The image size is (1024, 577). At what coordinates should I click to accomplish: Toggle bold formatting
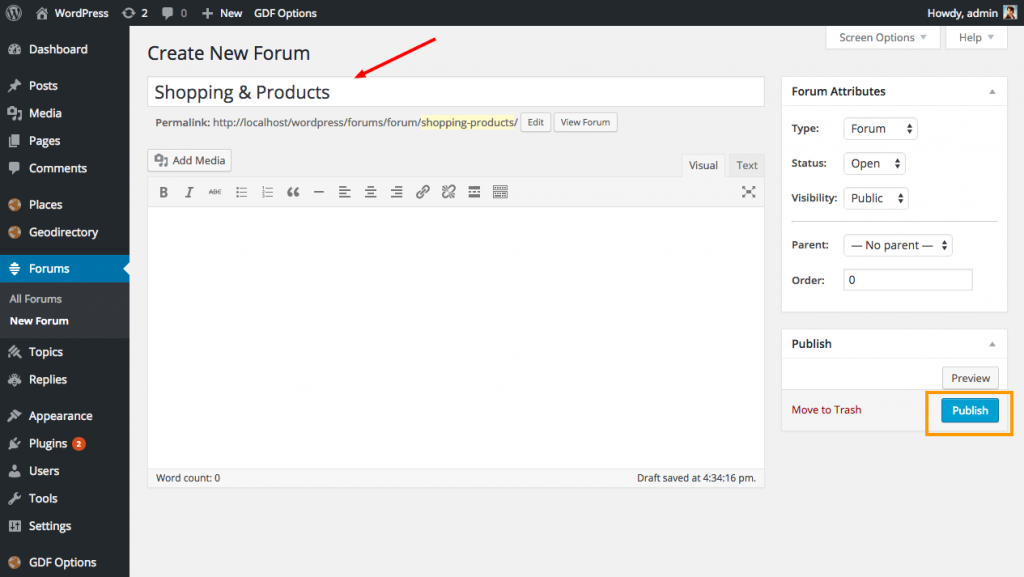pyautogui.click(x=164, y=192)
